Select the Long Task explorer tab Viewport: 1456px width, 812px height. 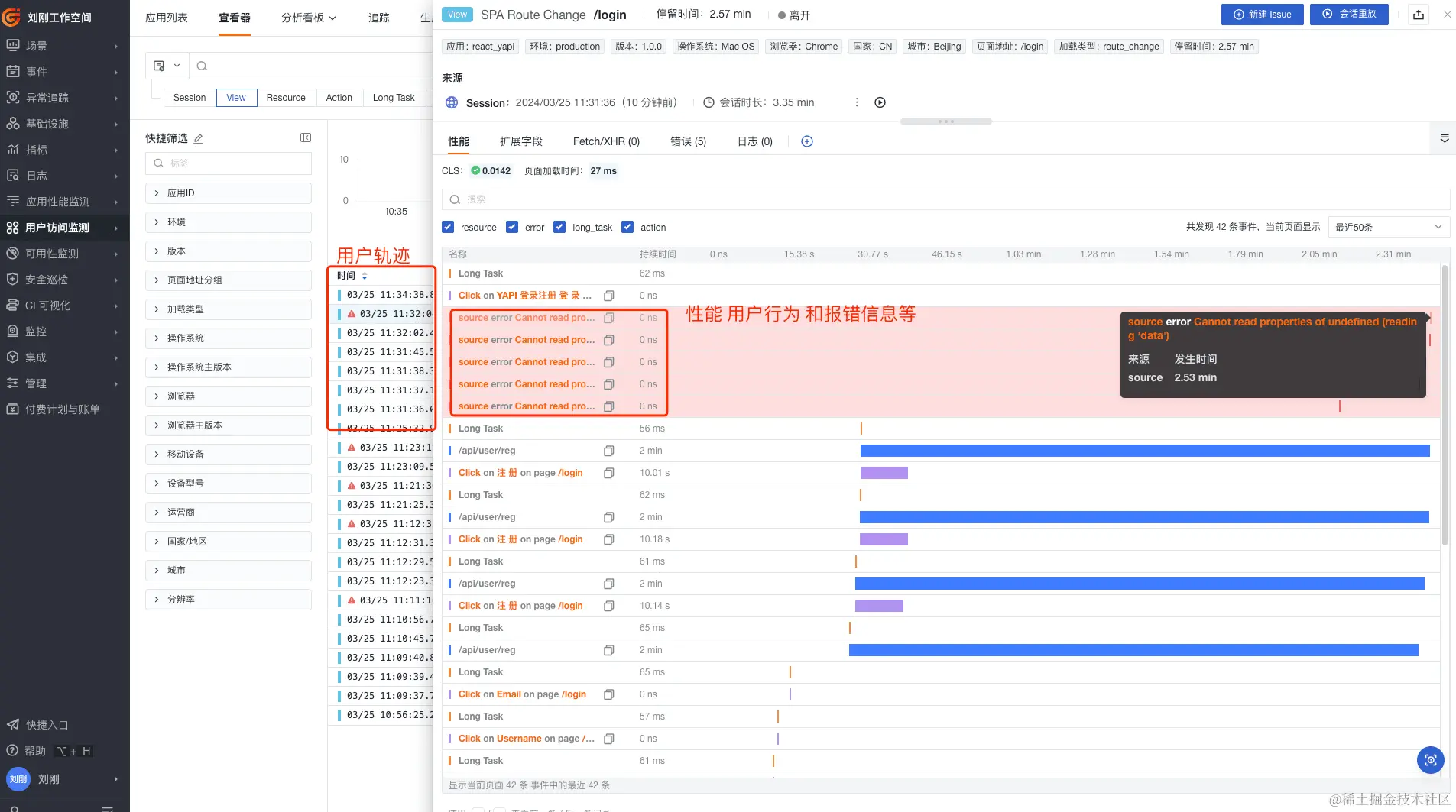(394, 98)
